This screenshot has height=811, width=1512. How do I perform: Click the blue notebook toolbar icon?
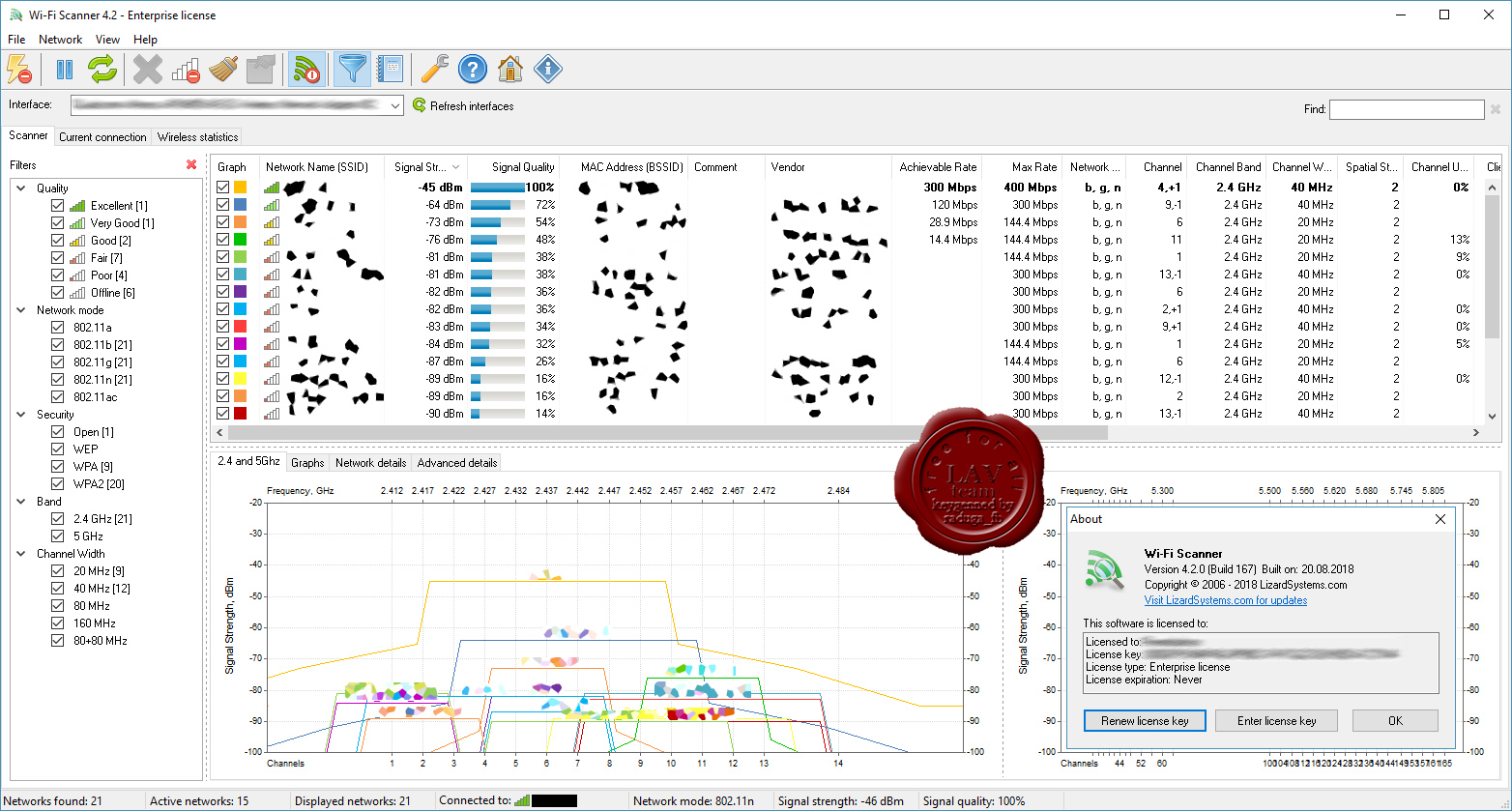[x=390, y=70]
